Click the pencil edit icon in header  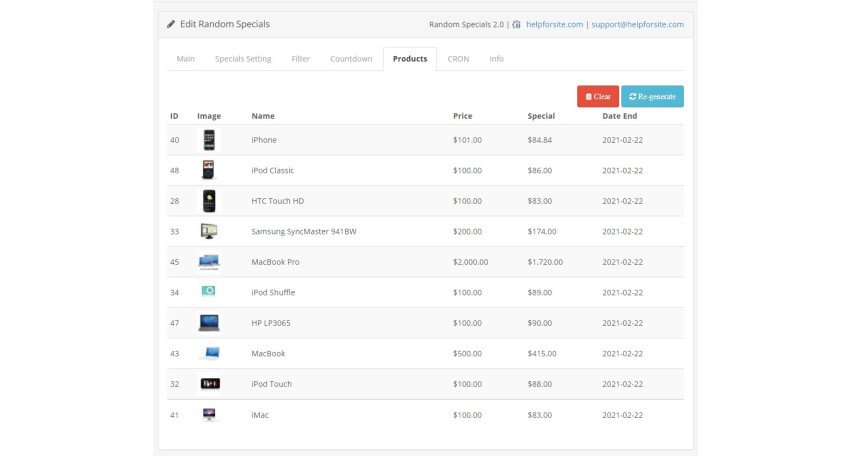(171, 24)
